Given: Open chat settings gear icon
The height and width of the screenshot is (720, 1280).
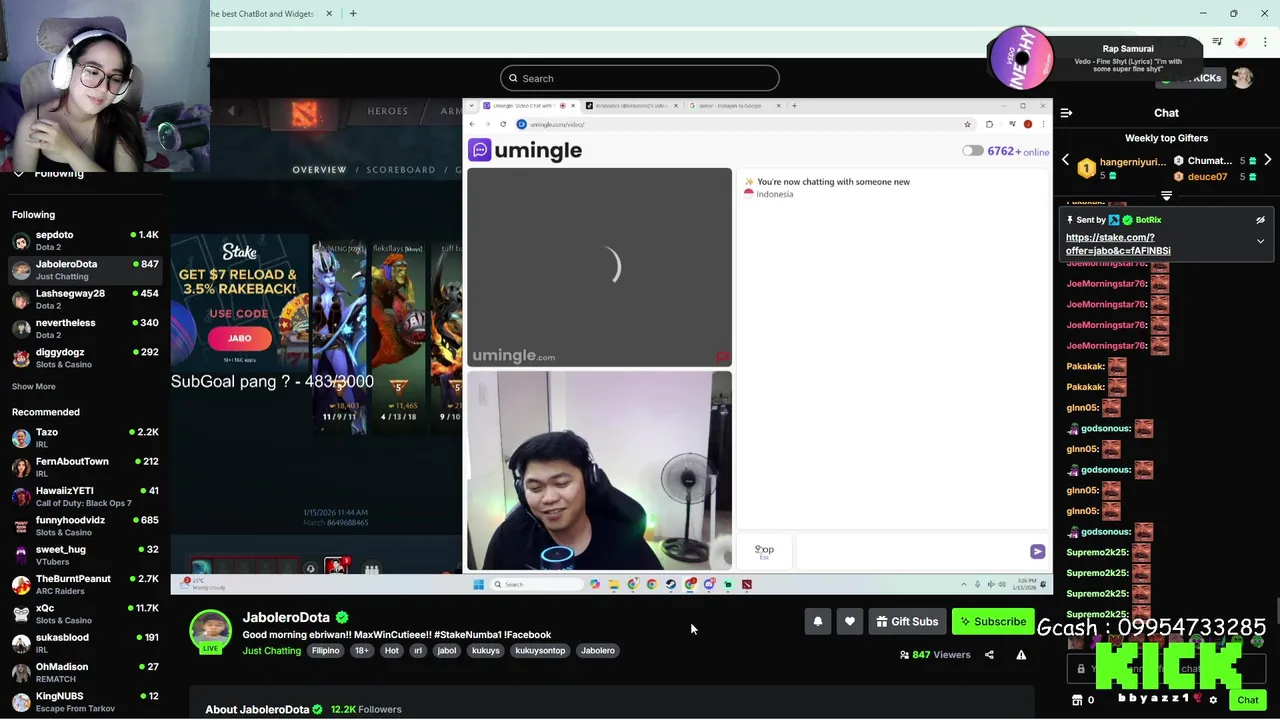Looking at the screenshot, I should coord(1213,700).
